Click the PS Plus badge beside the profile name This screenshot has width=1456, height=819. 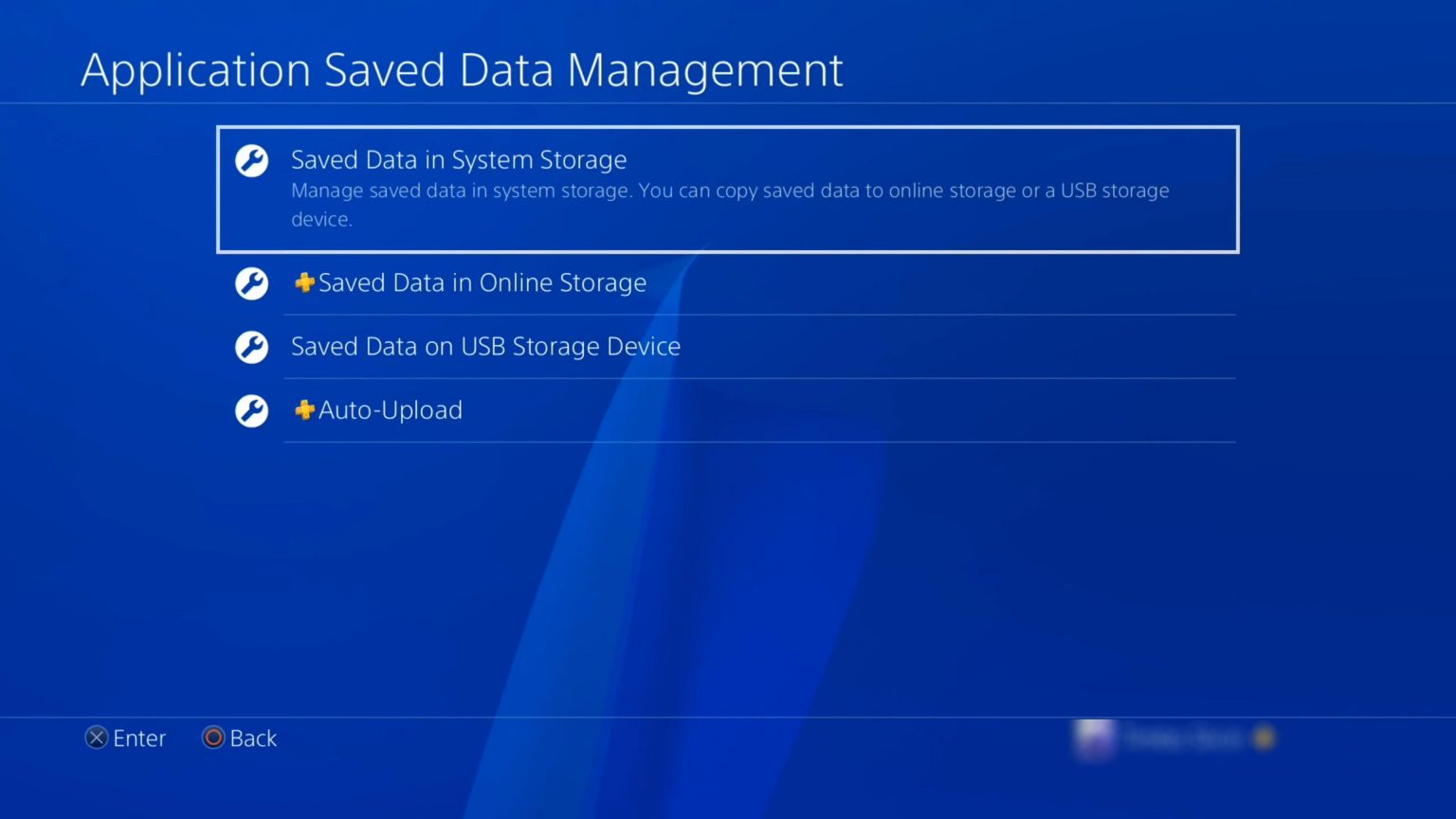click(x=1264, y=737)
